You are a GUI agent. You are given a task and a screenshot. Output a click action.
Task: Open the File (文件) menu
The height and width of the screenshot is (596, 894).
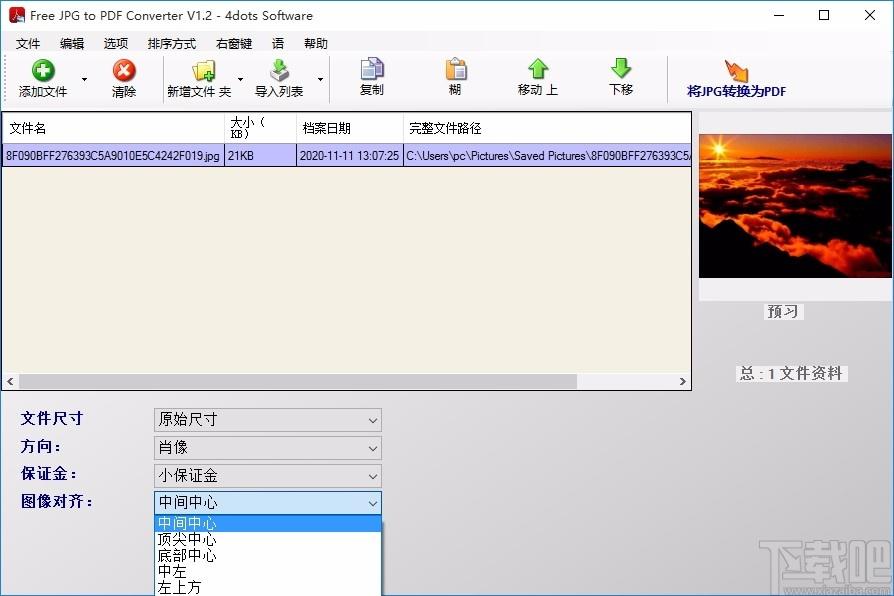pyautogui.click(x=28, y=44)
